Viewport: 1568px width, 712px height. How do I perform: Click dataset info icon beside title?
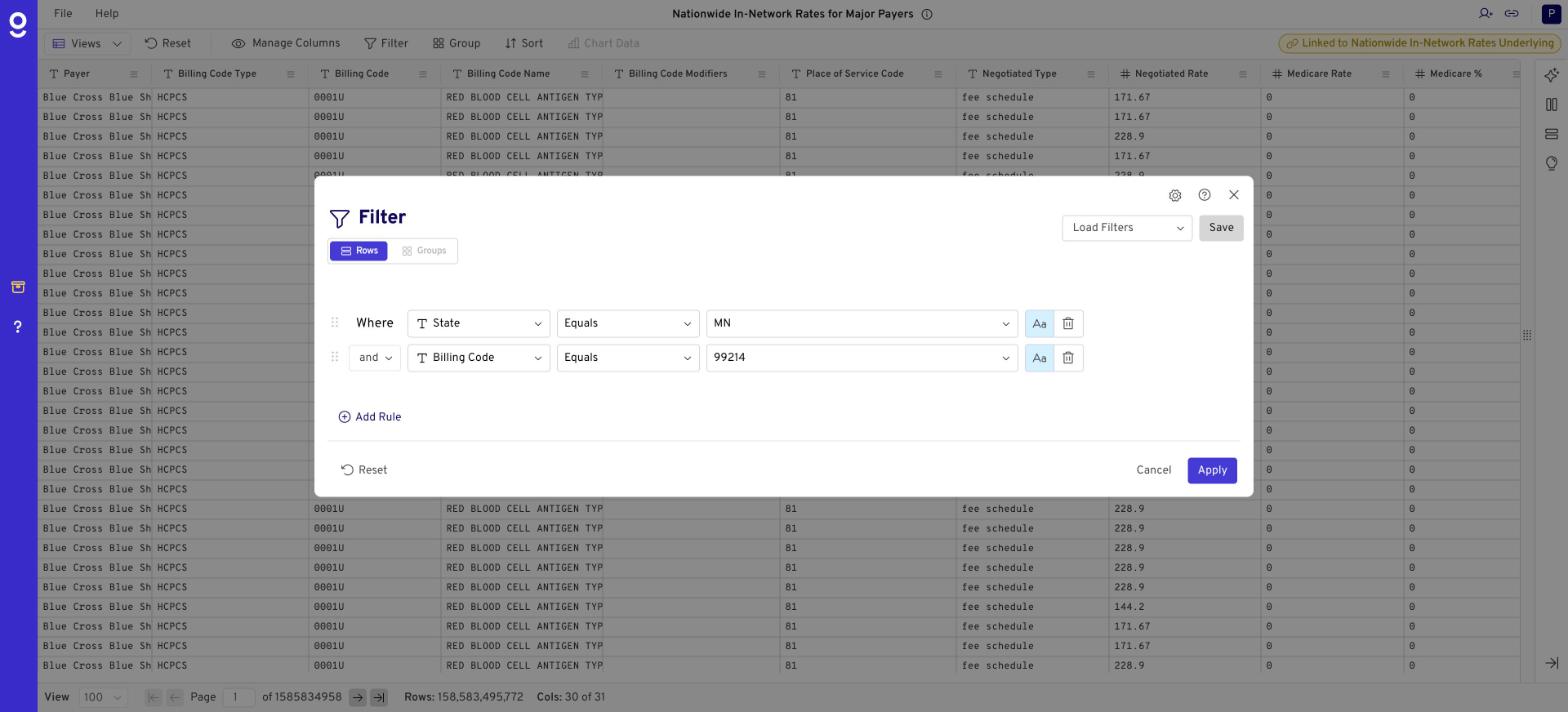927,14
